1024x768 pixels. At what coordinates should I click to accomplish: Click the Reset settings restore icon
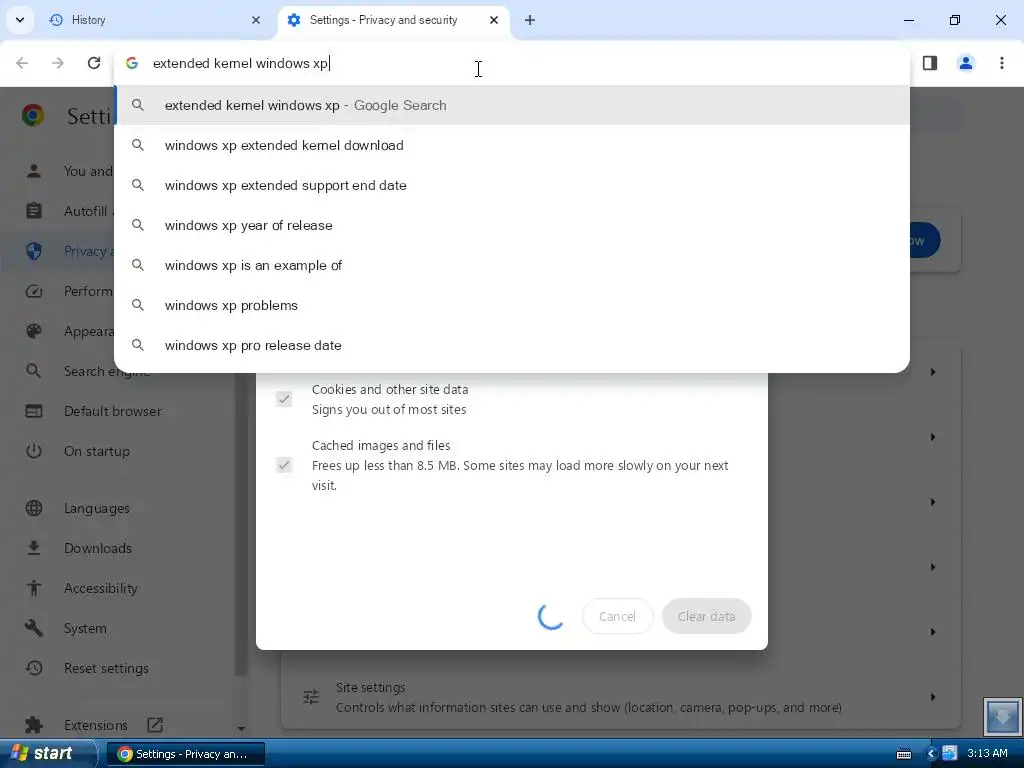34,668
